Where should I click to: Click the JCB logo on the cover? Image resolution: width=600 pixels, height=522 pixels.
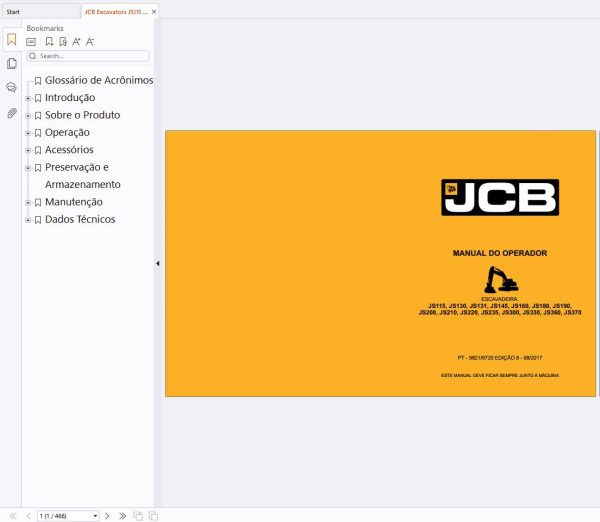point(500,197)
